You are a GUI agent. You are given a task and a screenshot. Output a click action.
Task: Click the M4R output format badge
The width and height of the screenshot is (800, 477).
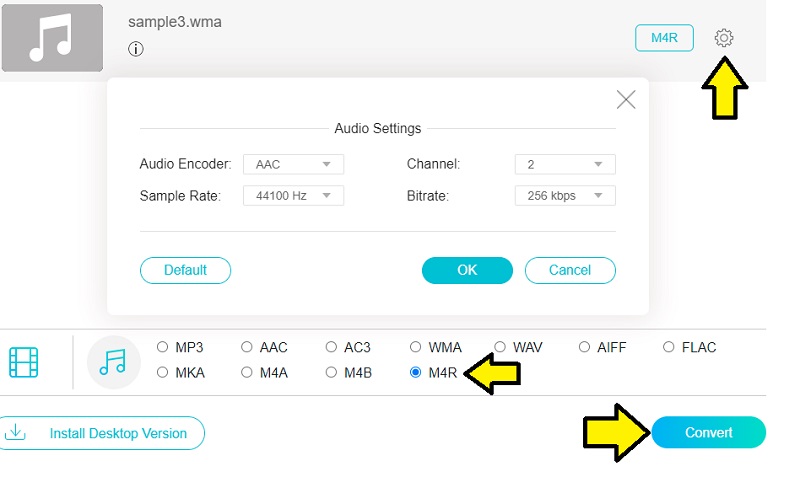pos(664,38)
